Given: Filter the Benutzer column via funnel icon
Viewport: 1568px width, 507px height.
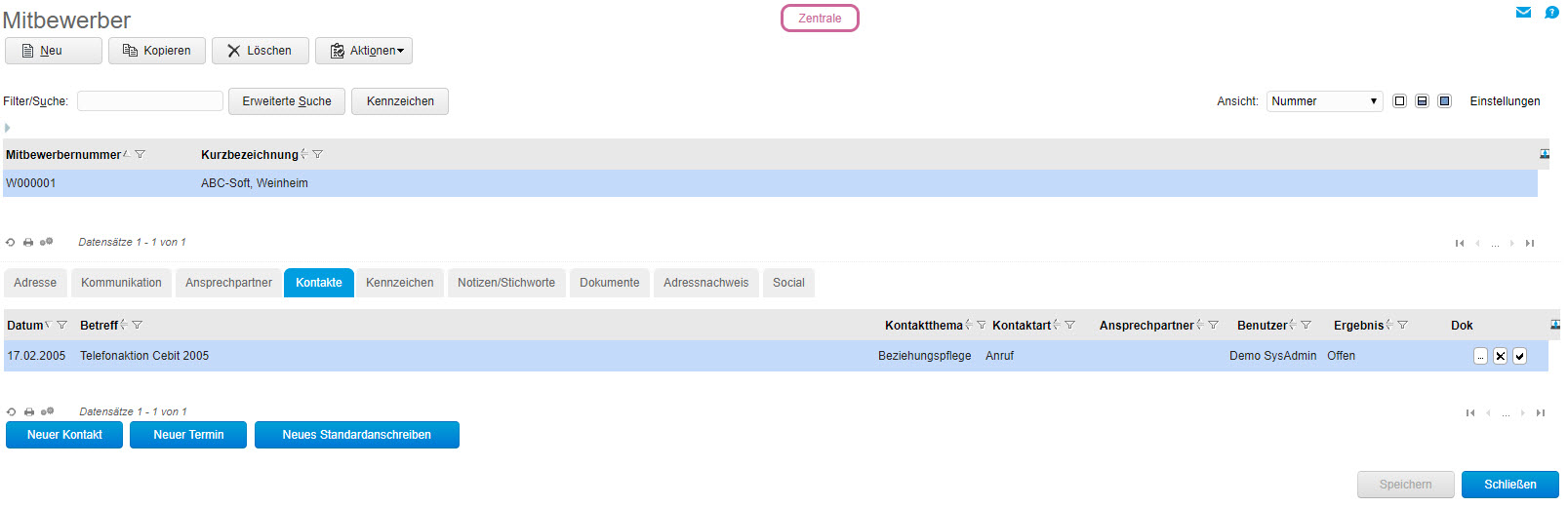Looking at the screenshot, I should [x=1306, y=325].
